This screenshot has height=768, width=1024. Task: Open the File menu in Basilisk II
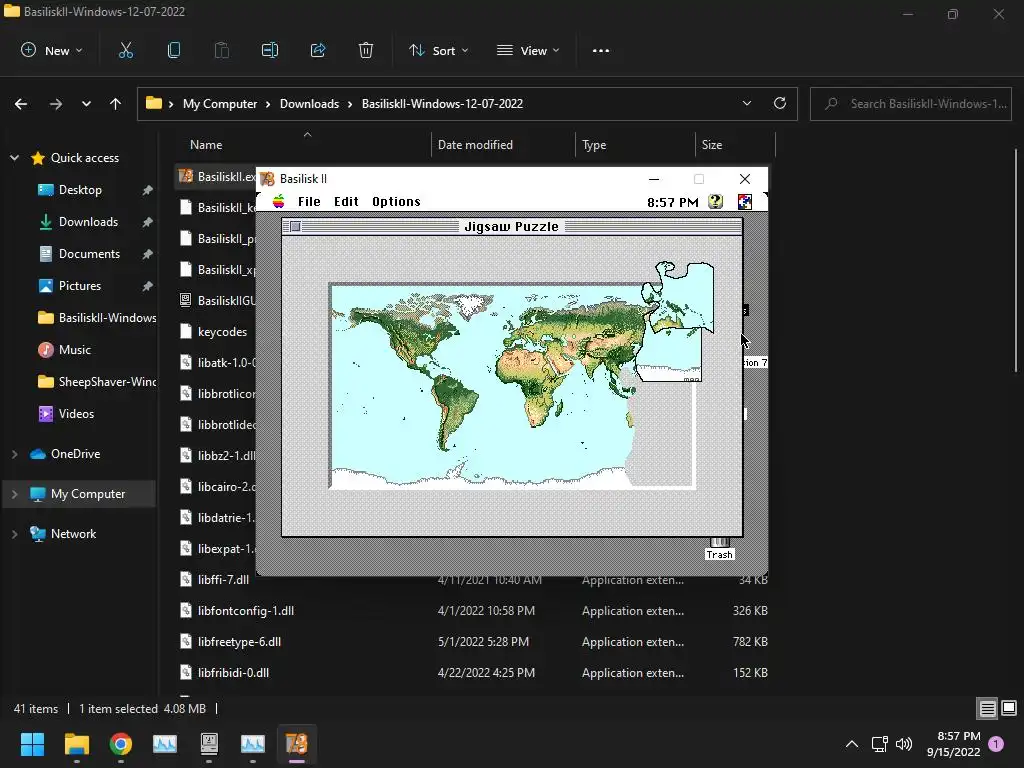pos(309,202)
